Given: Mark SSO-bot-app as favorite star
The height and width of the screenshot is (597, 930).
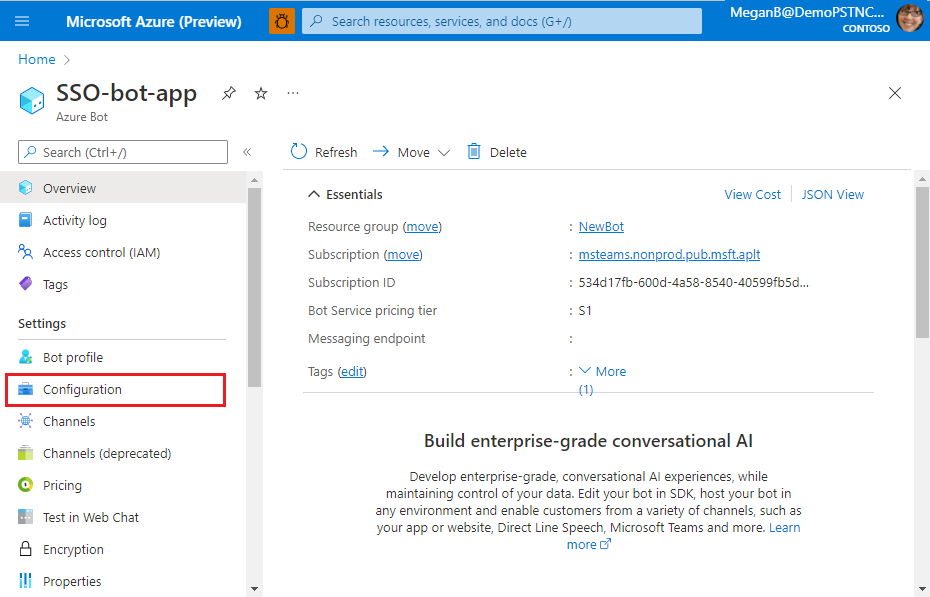Looking at the screenshot, I should point(261,93).
